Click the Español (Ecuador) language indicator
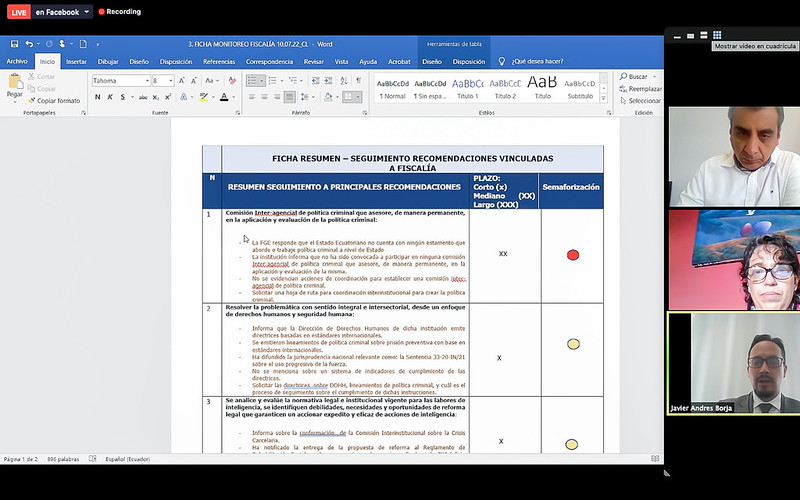800x500 pixels. click(x=128, y=459)
